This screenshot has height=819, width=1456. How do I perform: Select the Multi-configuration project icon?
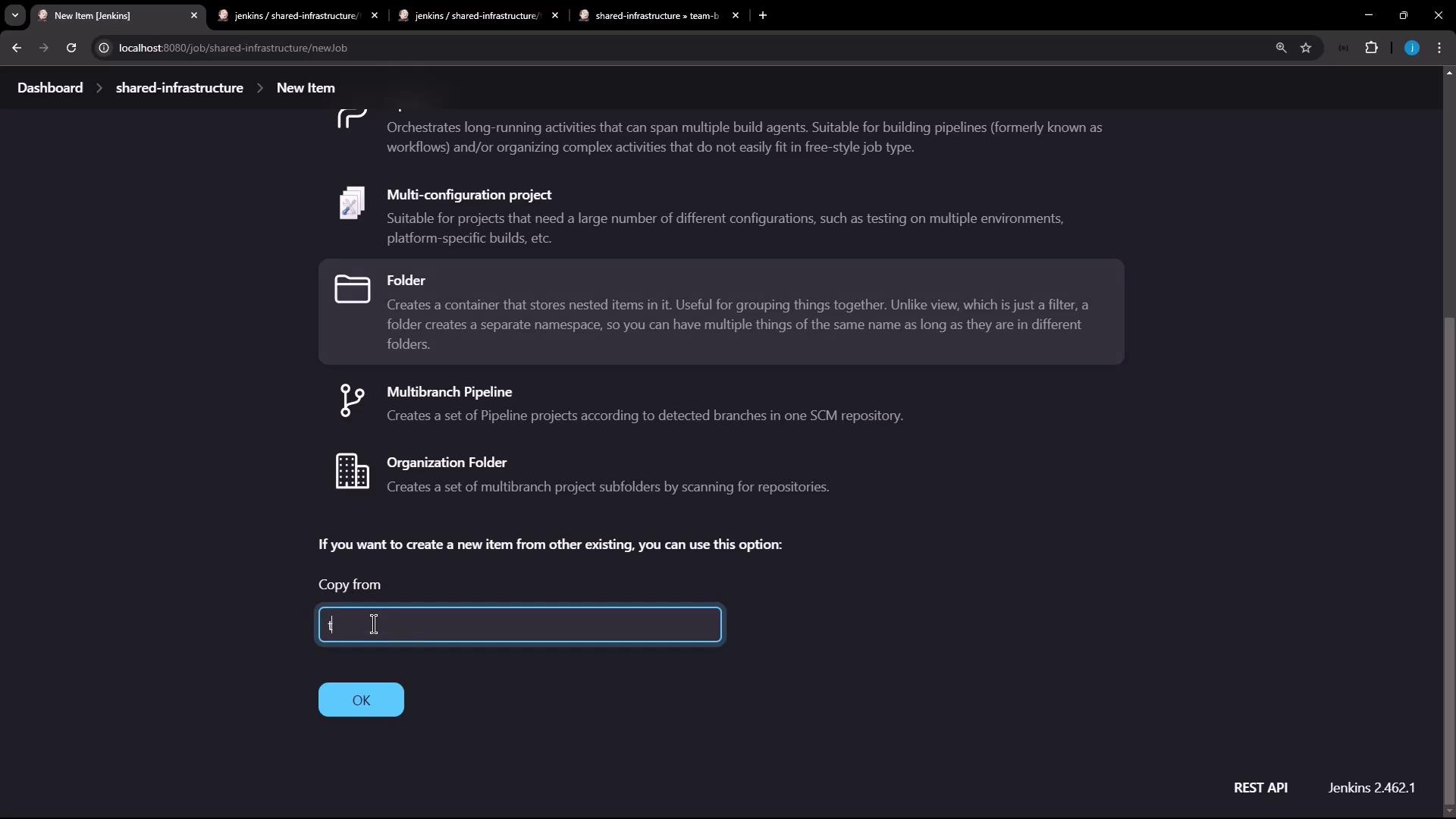352,203
